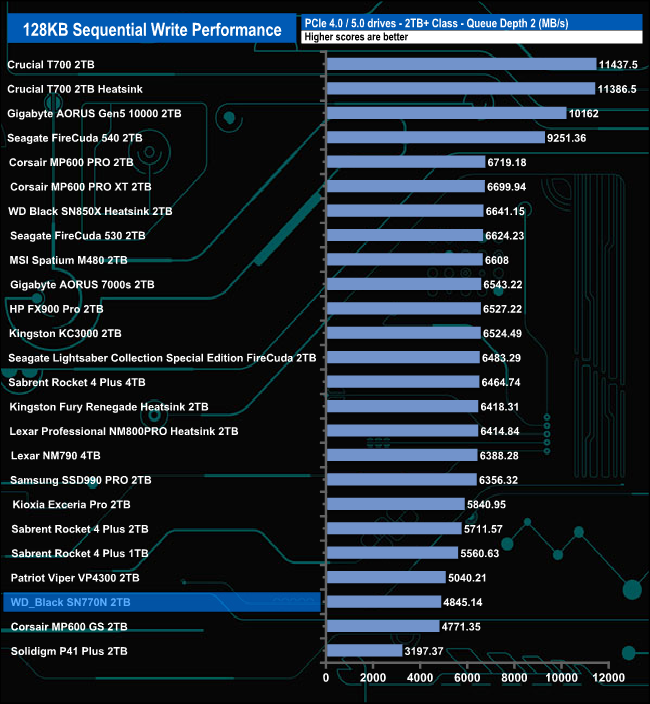The width and height of the screenshot is (650, 704).
Task: Select the label 'Seagate FireCuda 540 2TB'
Action: [75, 138]
